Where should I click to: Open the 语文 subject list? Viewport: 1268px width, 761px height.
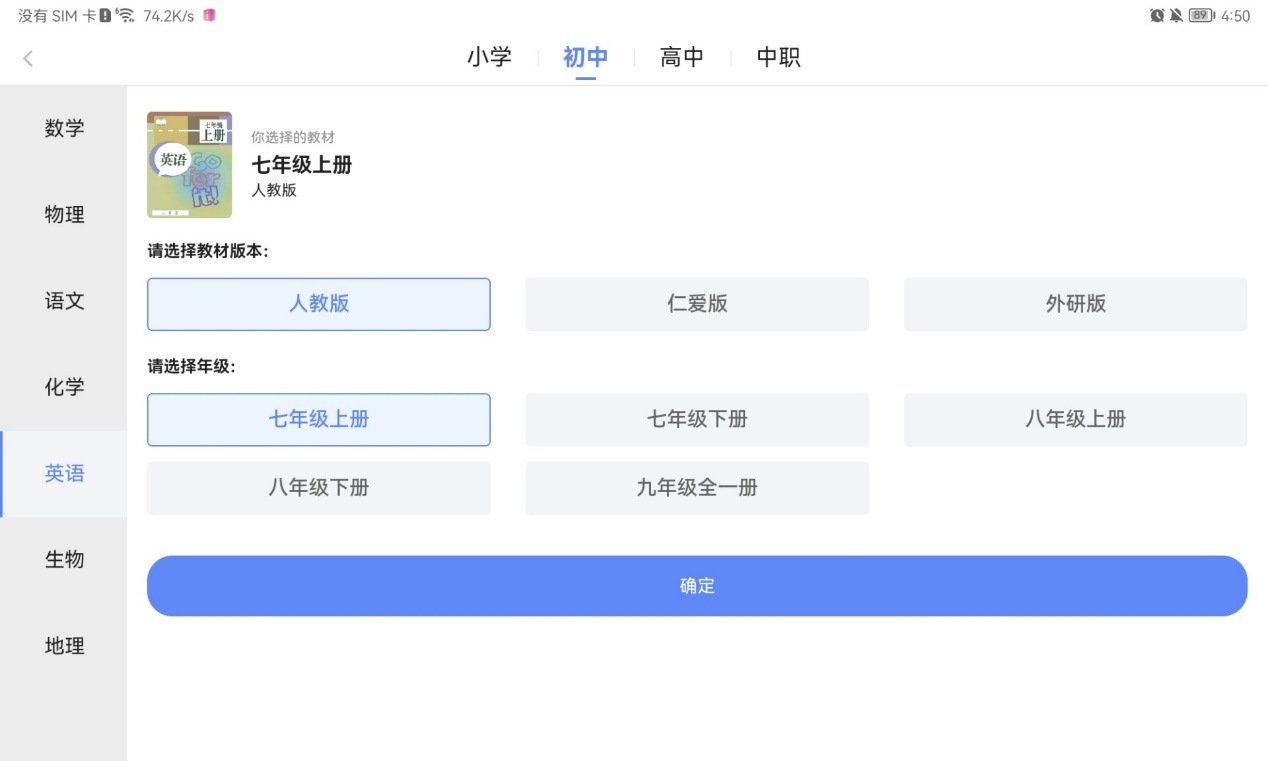coord(64,301)
